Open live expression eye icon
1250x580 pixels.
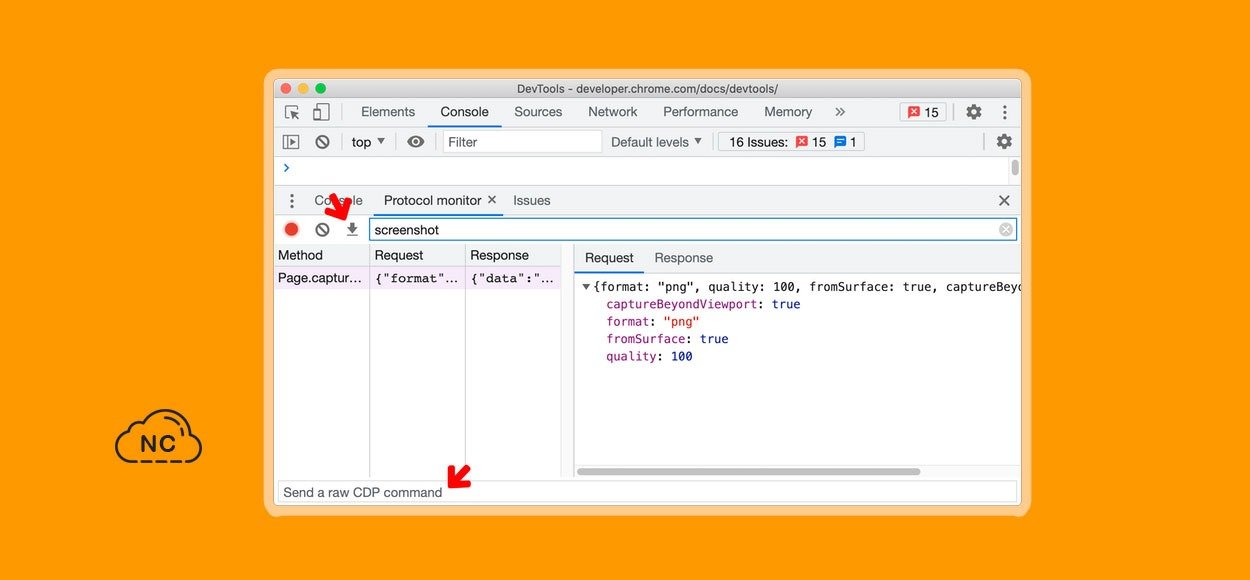[416, 142]
